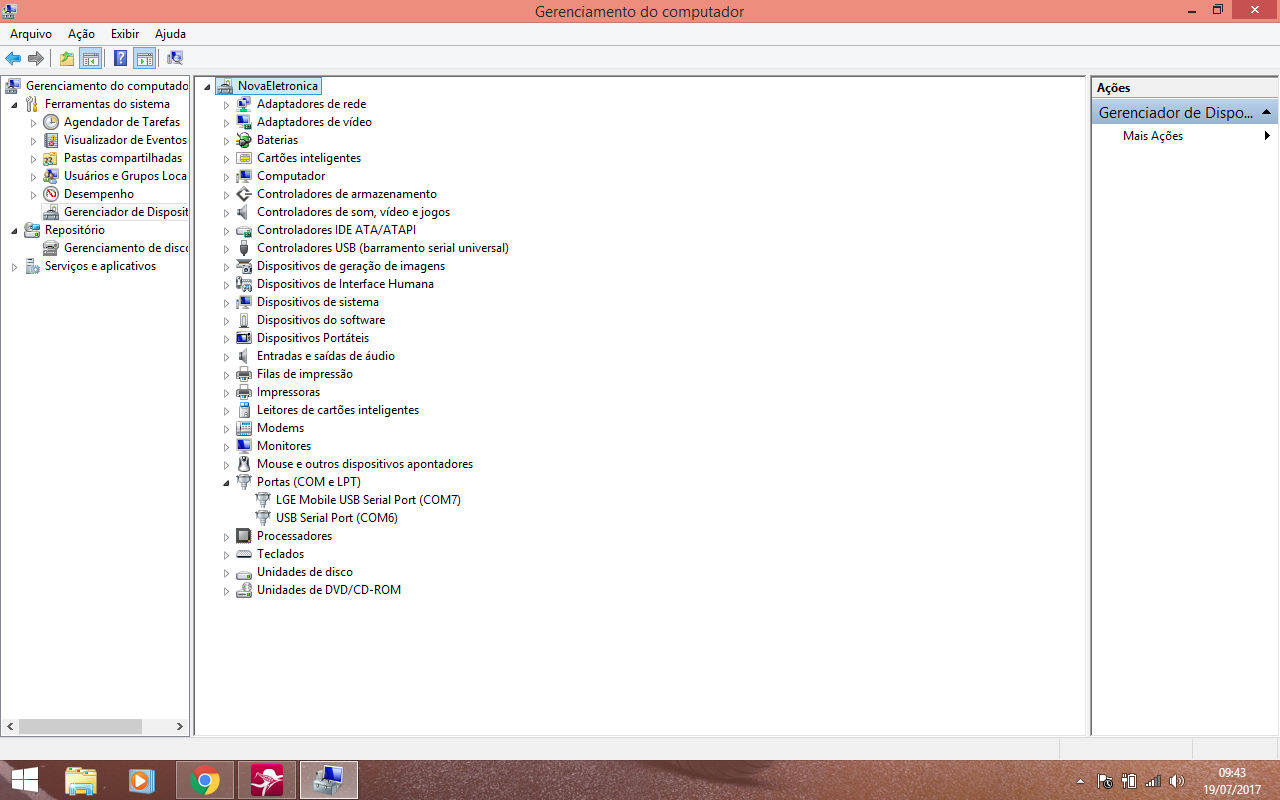Select USB Serial Port (COM6)
Image resolution: width=1280 pixels, height=800 pixels.
pyautogui.click(x=337, y=518)
